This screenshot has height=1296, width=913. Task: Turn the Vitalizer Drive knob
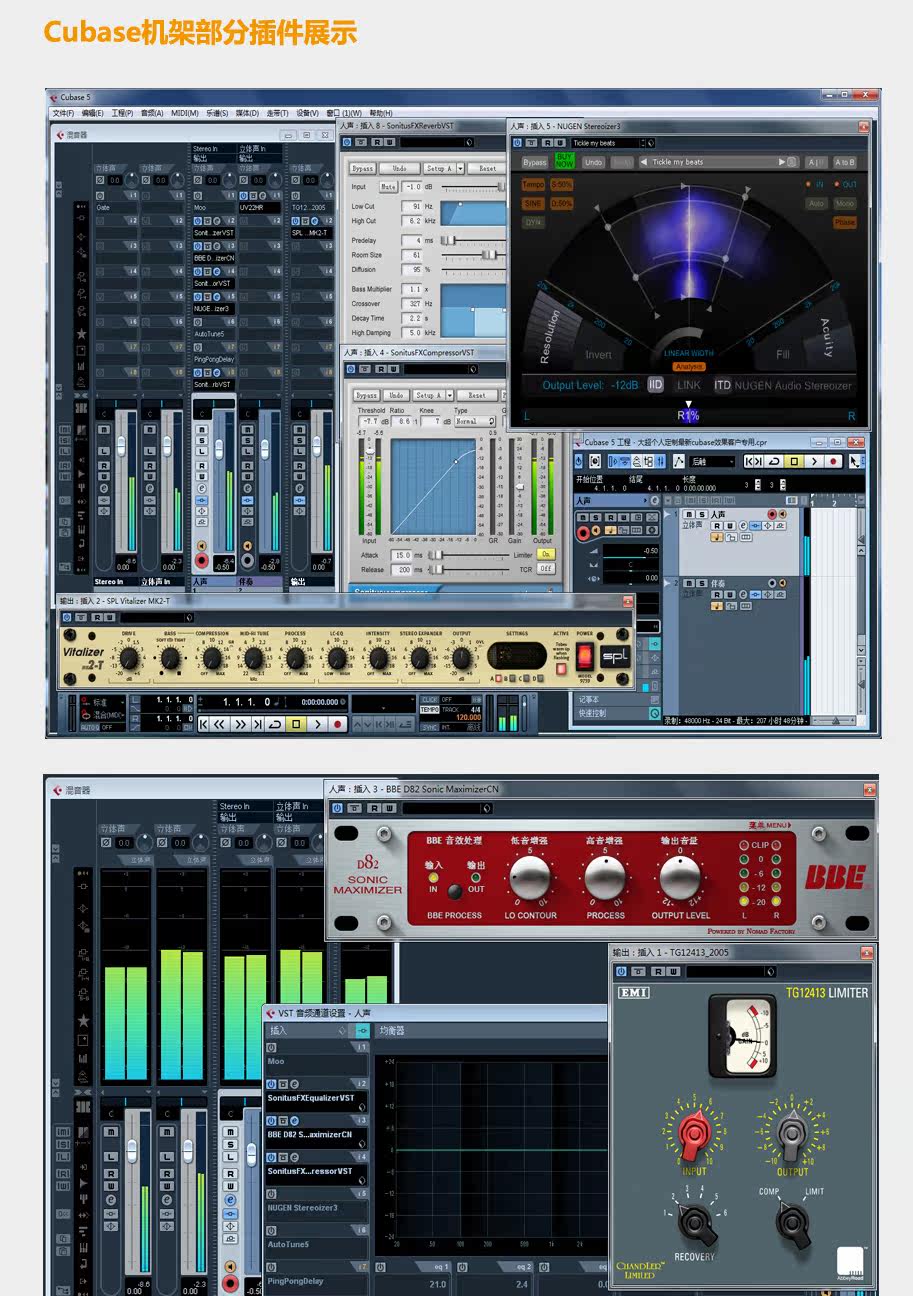[129, 658]
